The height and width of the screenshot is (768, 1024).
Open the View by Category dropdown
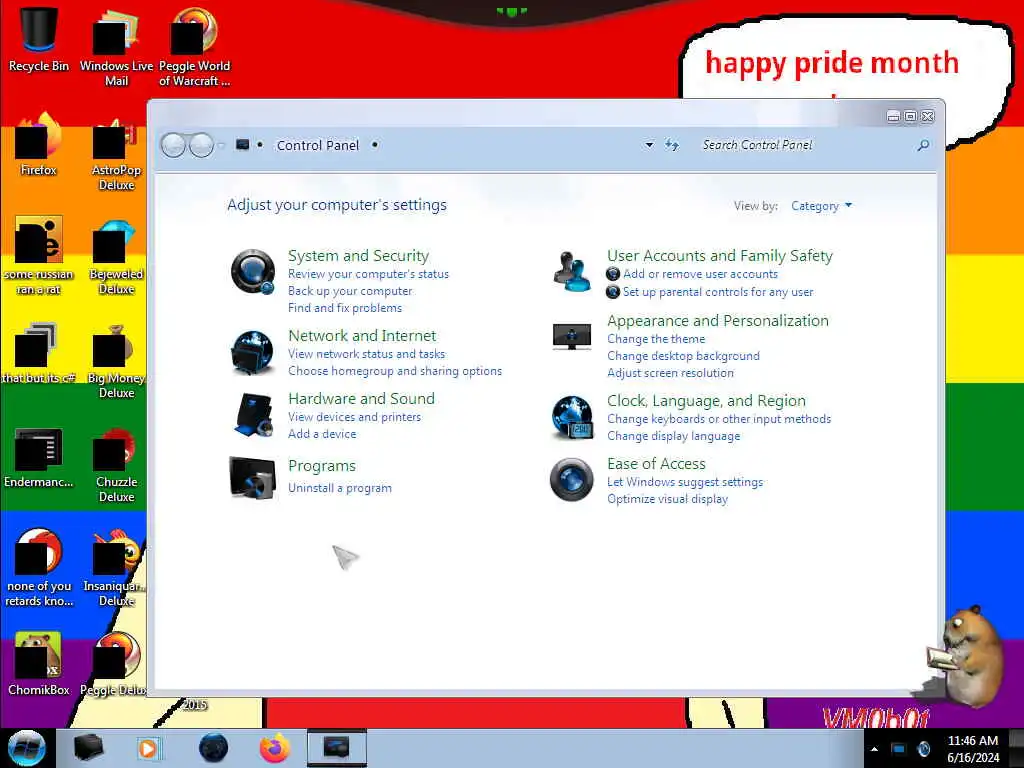pyautogui.click(x=822, y=206)
